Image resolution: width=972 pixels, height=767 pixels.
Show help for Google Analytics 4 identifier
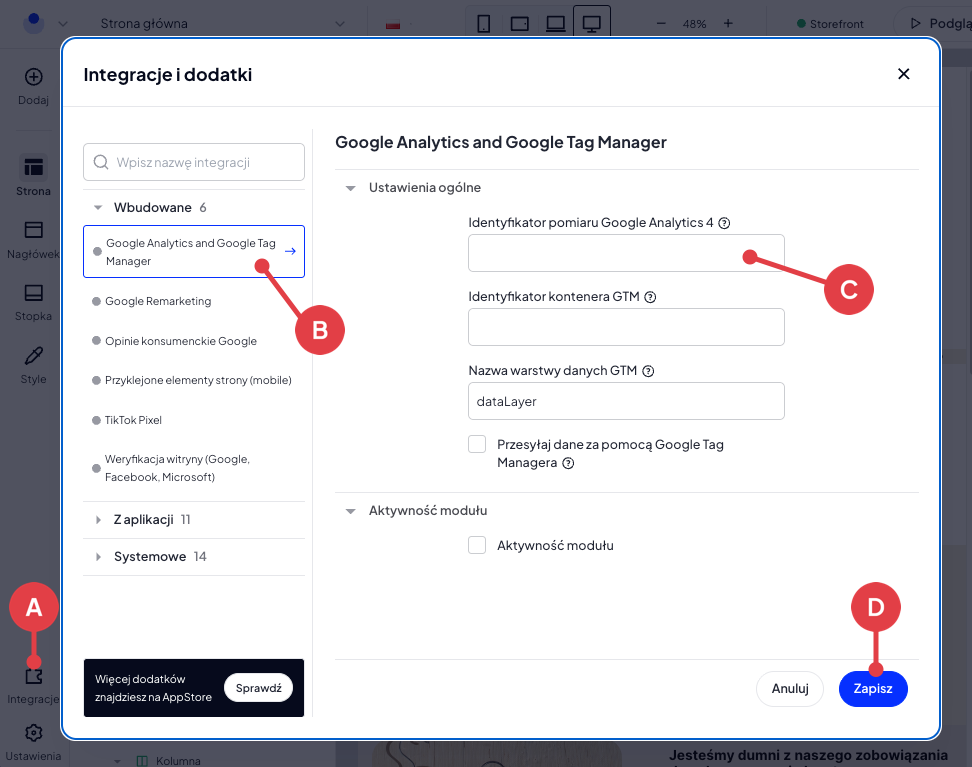click(x=724, y=223)
